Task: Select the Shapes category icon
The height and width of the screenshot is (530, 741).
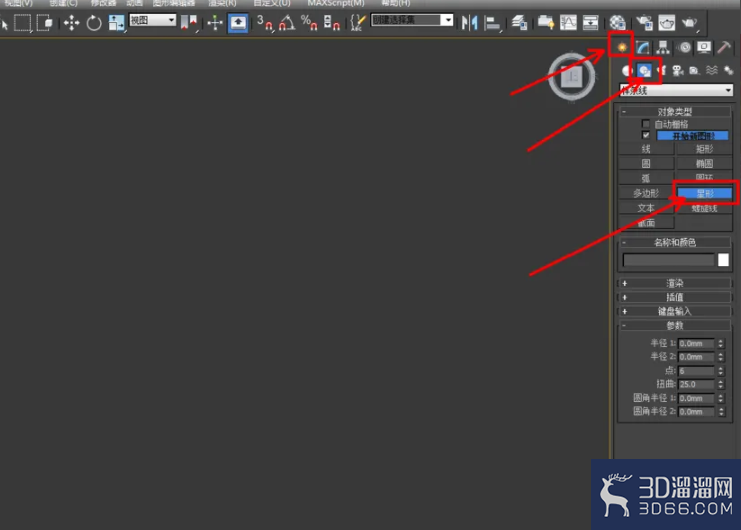Action: 645,71
